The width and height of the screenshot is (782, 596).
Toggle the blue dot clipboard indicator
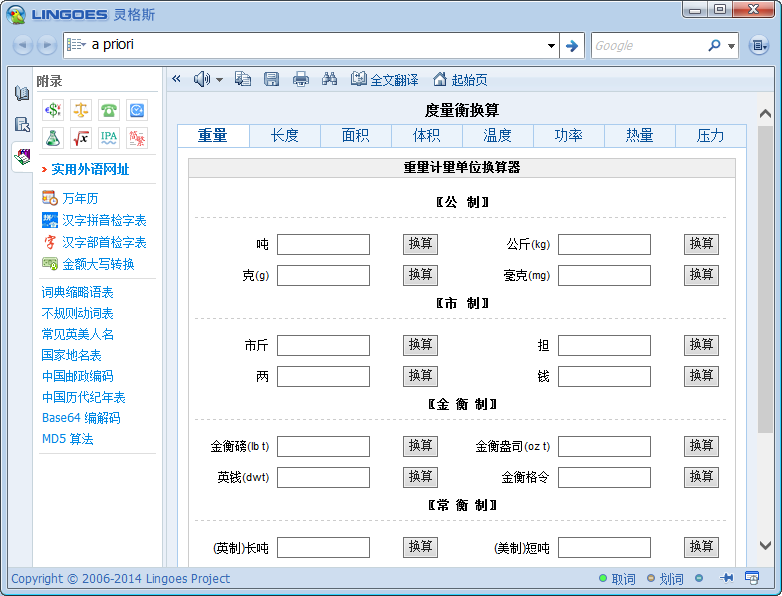tap(699, 578)
